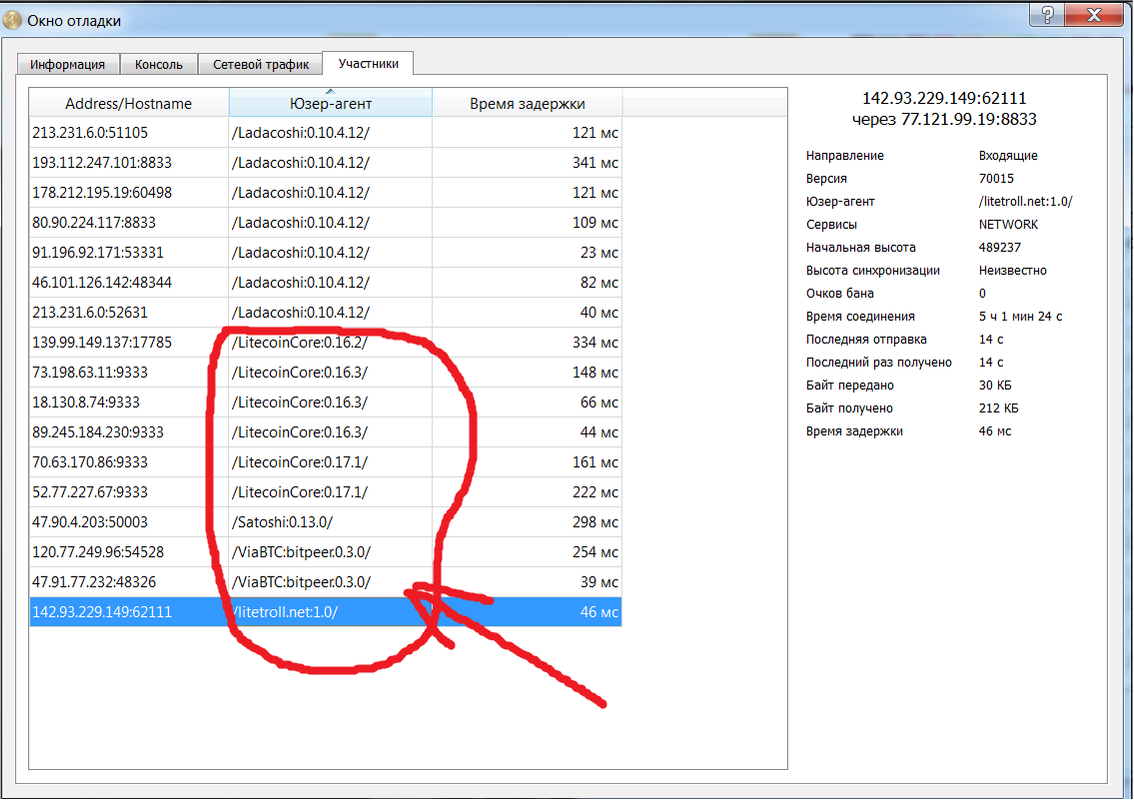
Task: Sort by Юзер-агент column header
Action: pyautogui.click(x=331, y=103)
